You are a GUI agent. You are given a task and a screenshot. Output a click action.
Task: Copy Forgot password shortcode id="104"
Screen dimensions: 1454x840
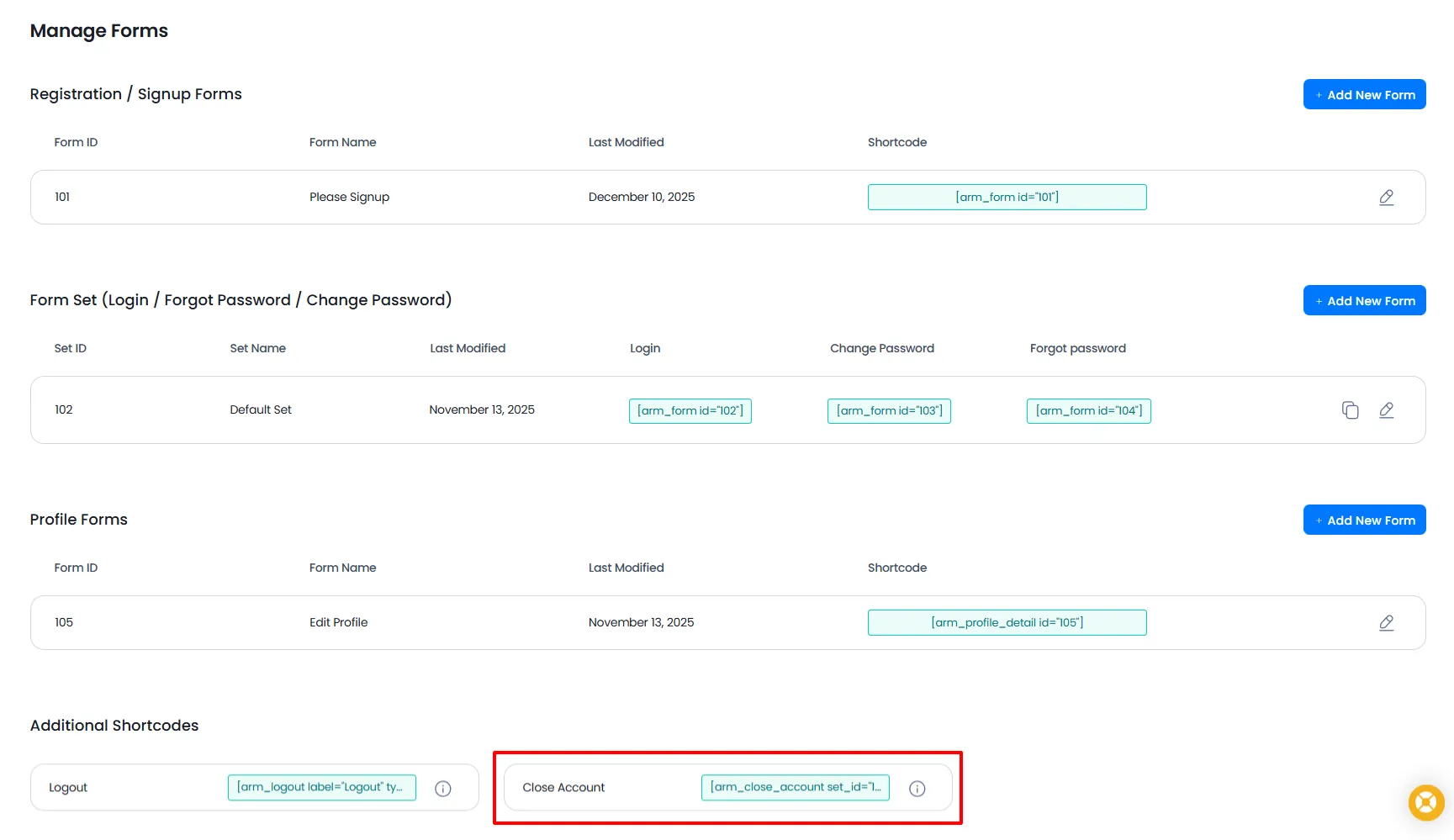pyautogui.click(x=1088, y=411)
